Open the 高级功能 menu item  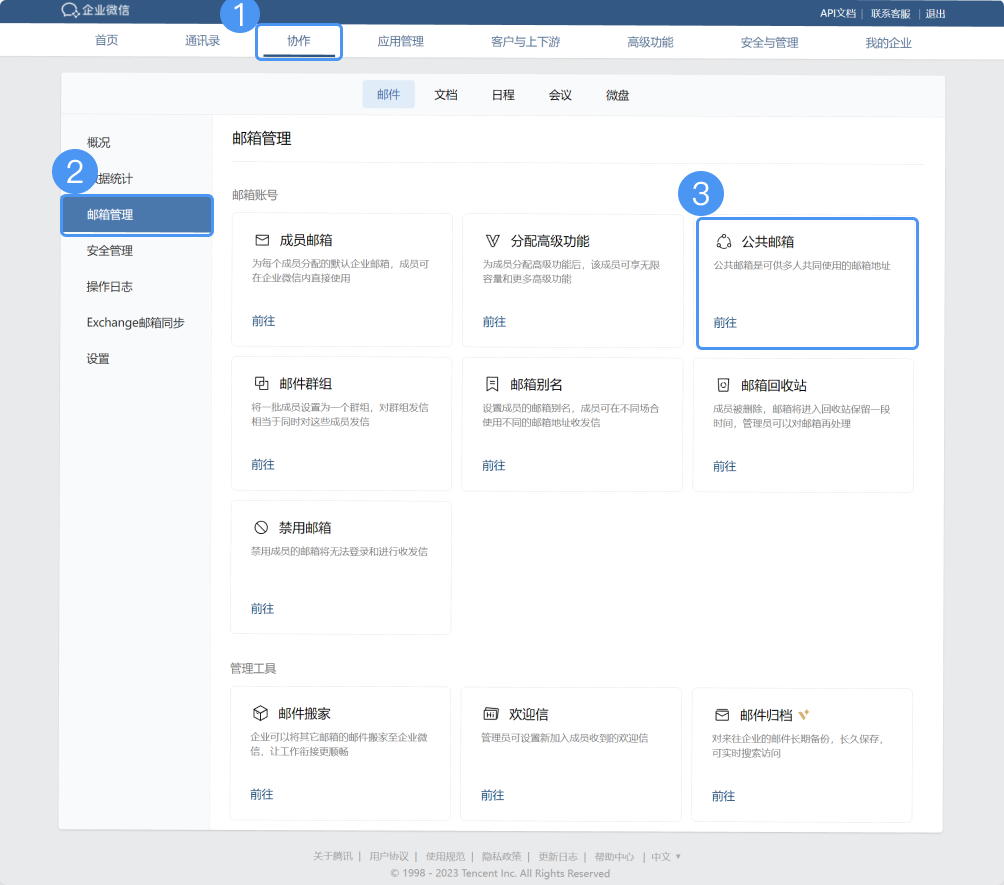click(x=648, y=41)
